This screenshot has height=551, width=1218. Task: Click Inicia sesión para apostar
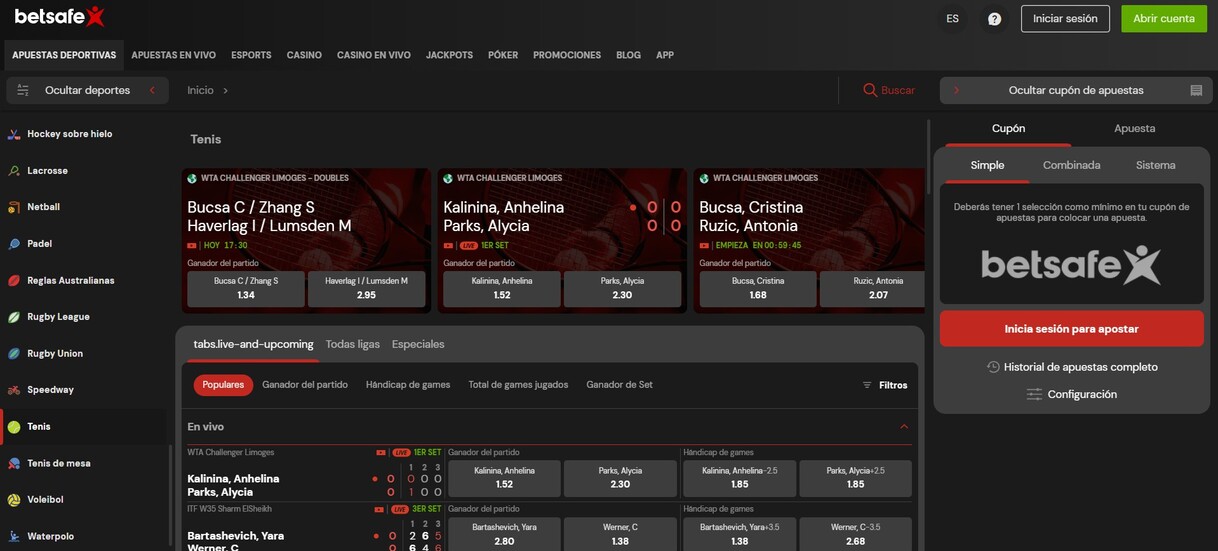click(x=1071, y=328)
